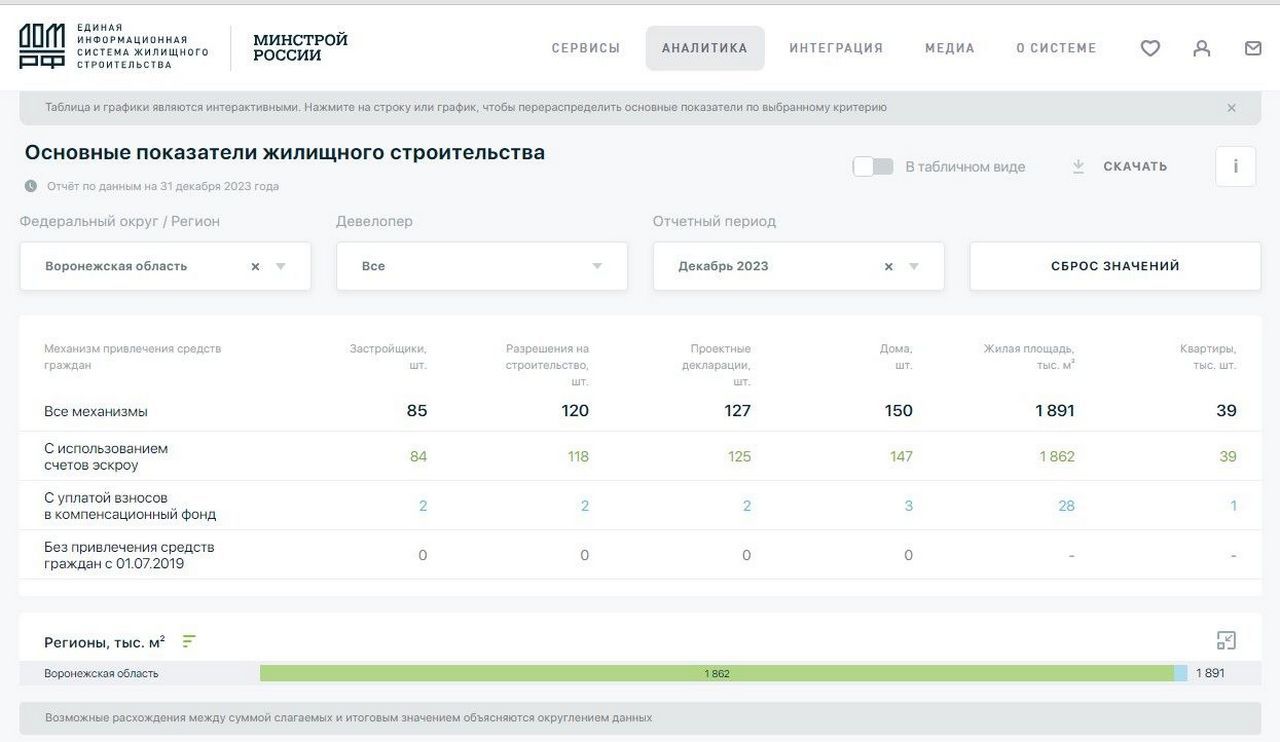
Task: Go to the Медиа menu
Action: [x=950, y=48]
